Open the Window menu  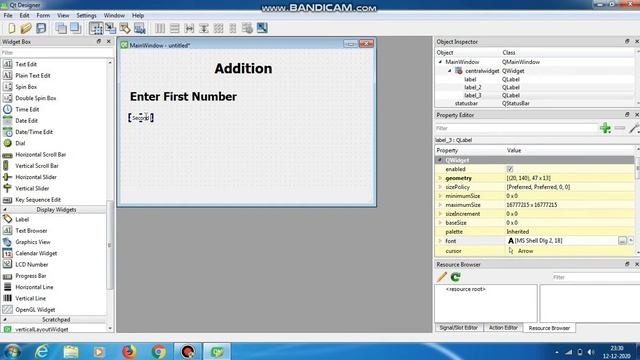point(114,16)
